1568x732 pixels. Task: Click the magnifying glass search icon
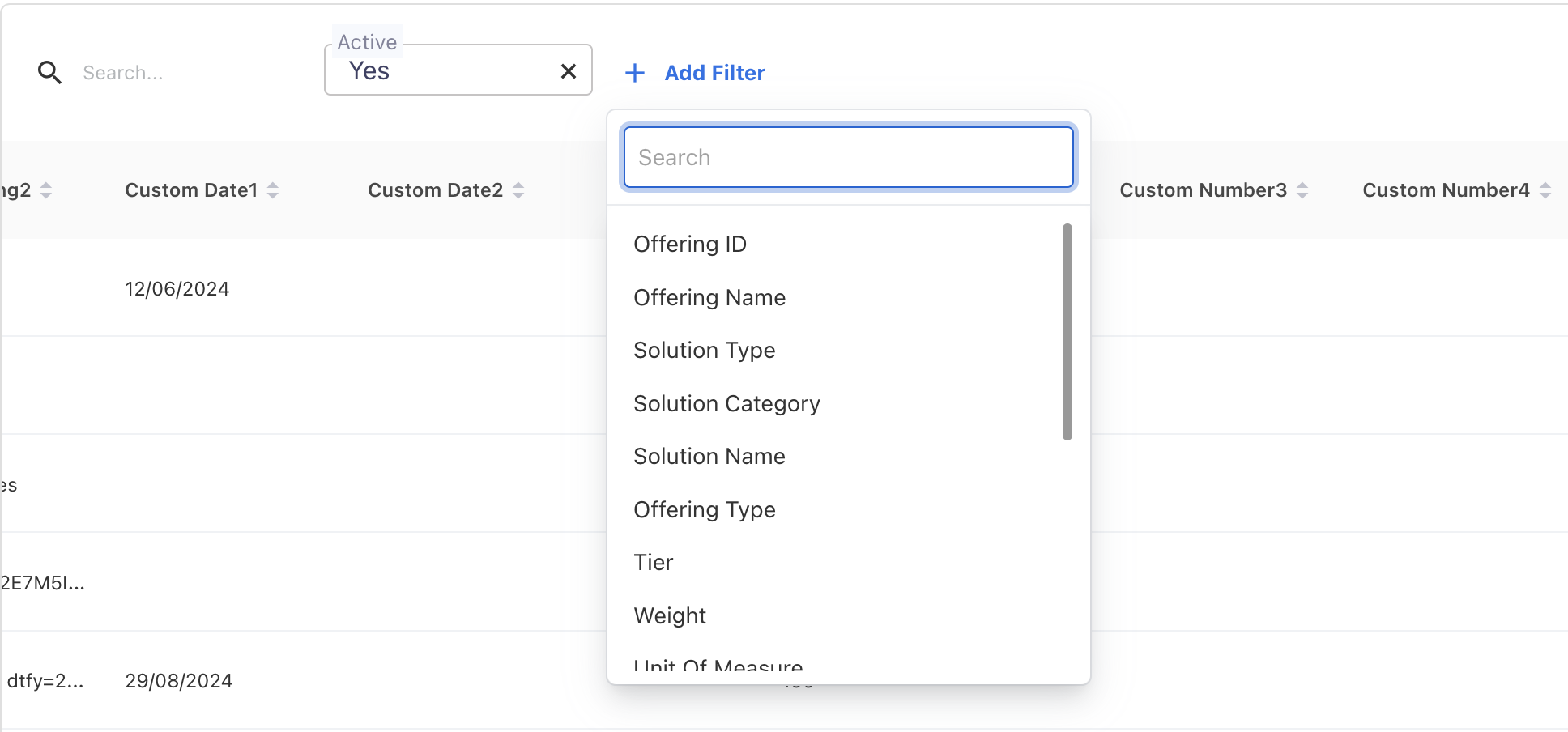point(49,73)
